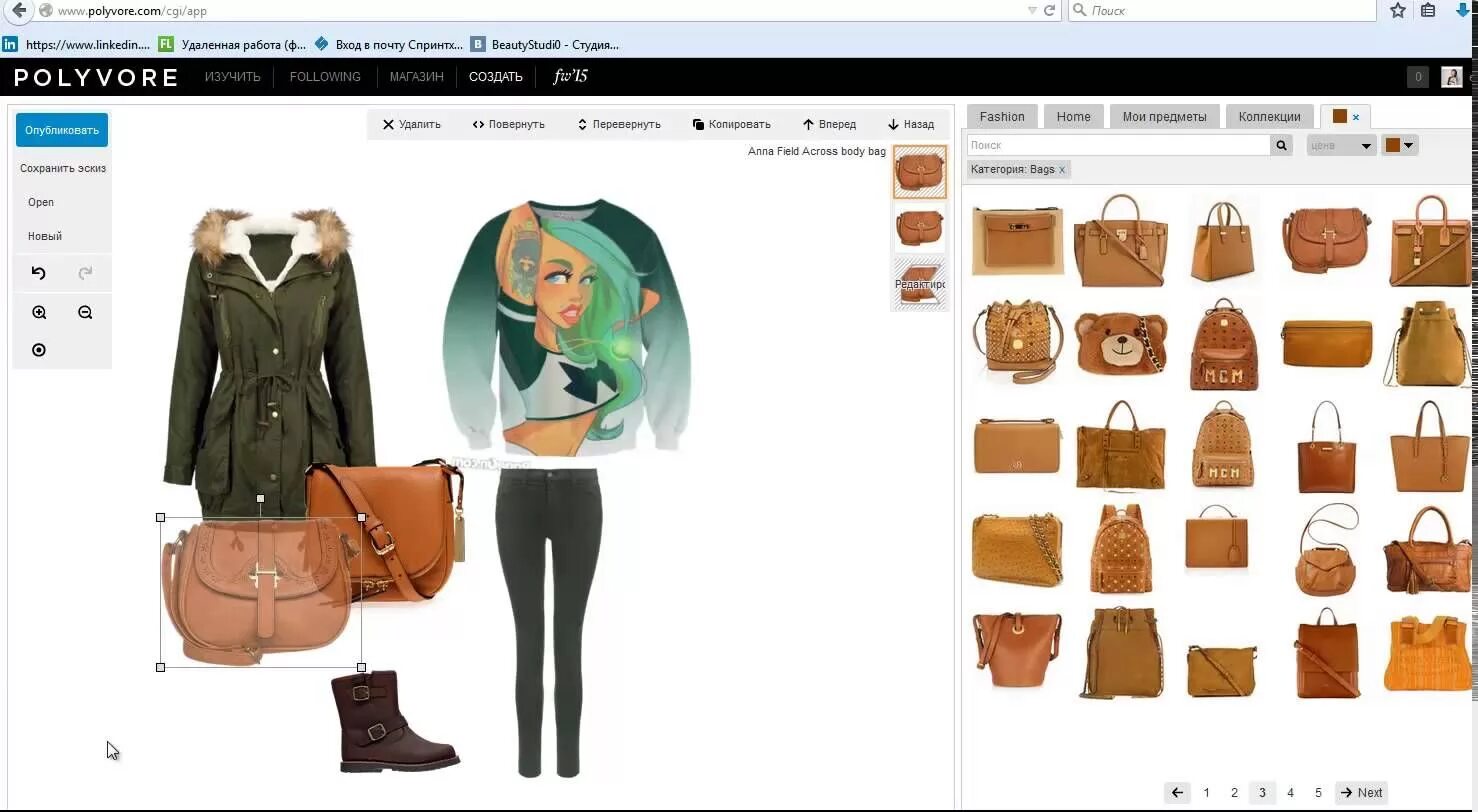The height and width of the screenshot is (812, 1478).
Task: Open the brown color filter dropdown
Action: 1399,145
